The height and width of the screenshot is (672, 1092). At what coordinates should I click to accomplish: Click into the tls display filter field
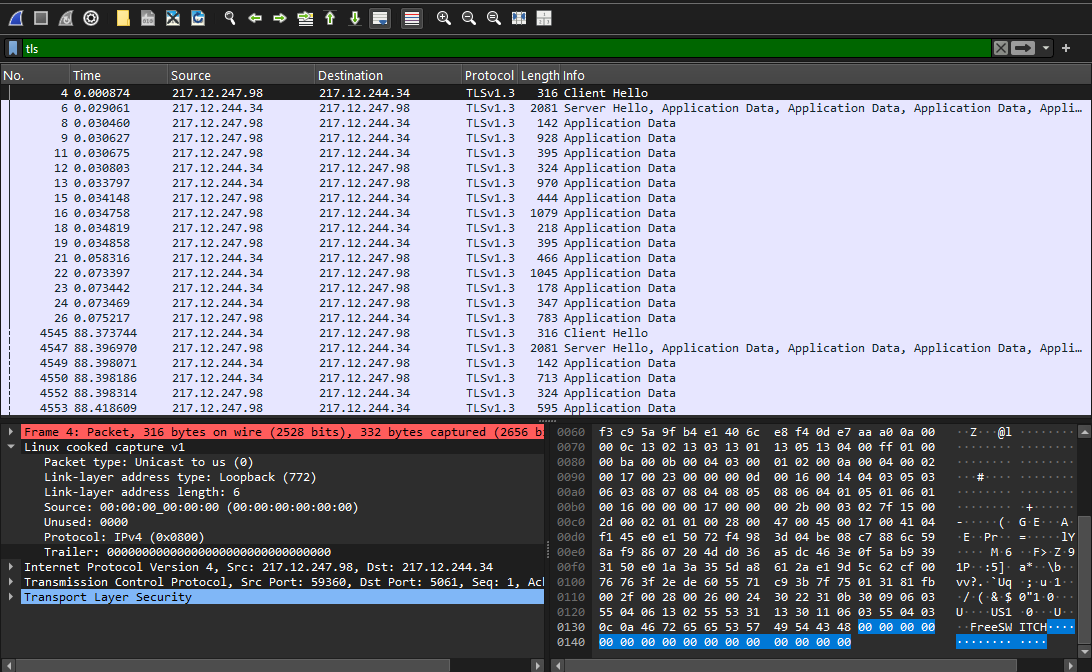click(506, 48)
